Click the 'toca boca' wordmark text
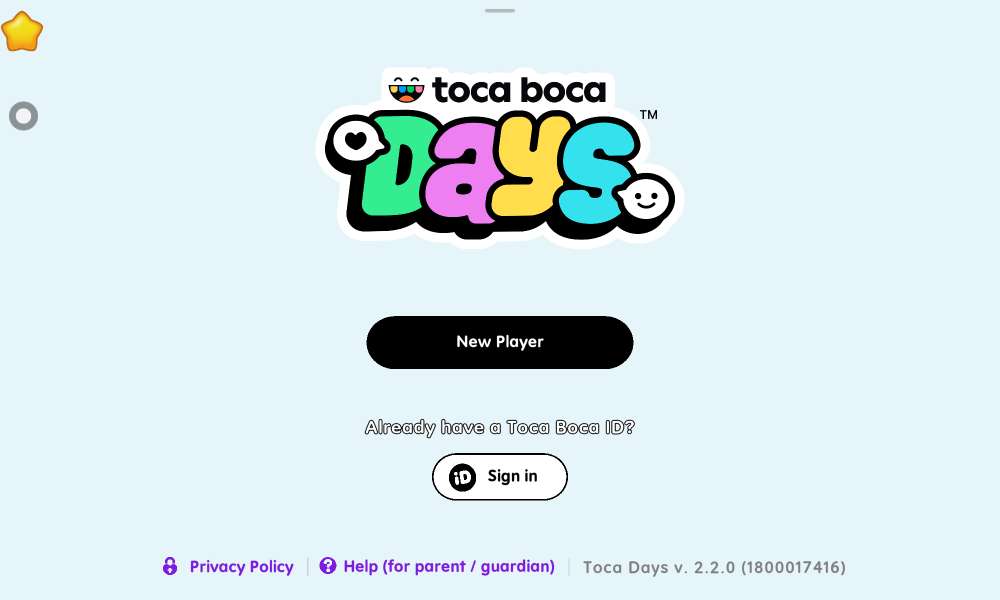Image resolution: width=1000 pixels, height=600 pixels. click(x=518, y=90)
